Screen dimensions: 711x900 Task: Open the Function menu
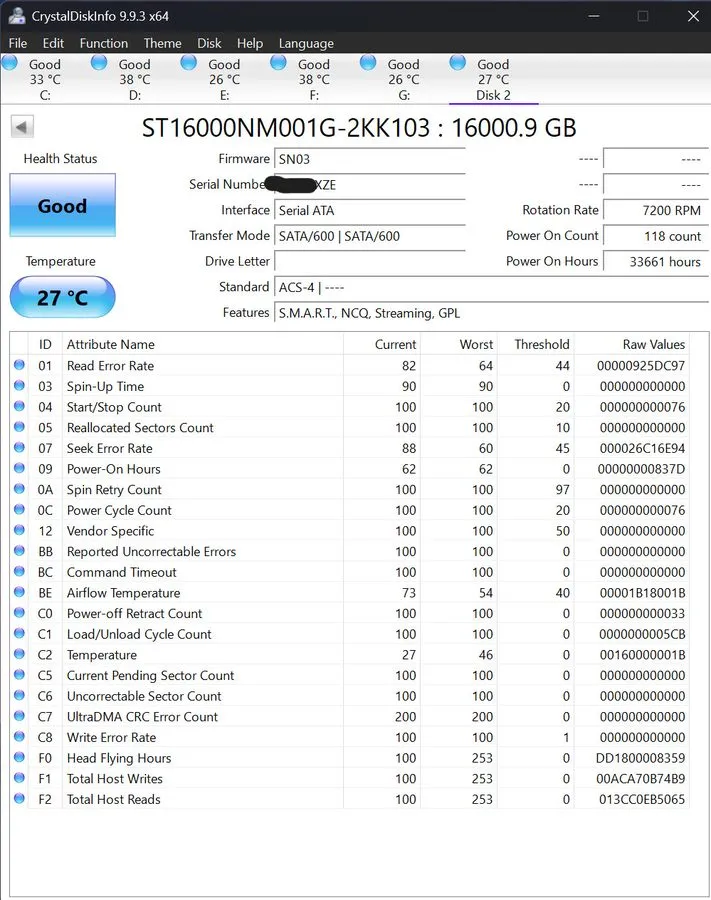tap(104, 43)
